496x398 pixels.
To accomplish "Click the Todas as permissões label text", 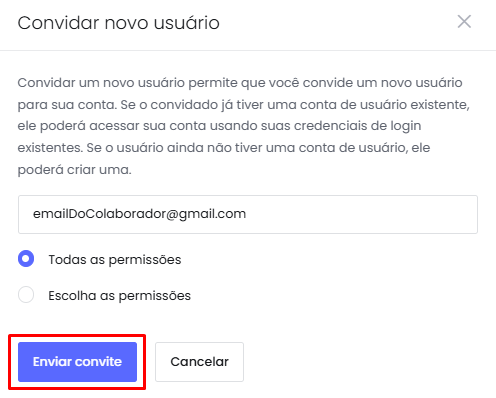I will tap(115, 259).
